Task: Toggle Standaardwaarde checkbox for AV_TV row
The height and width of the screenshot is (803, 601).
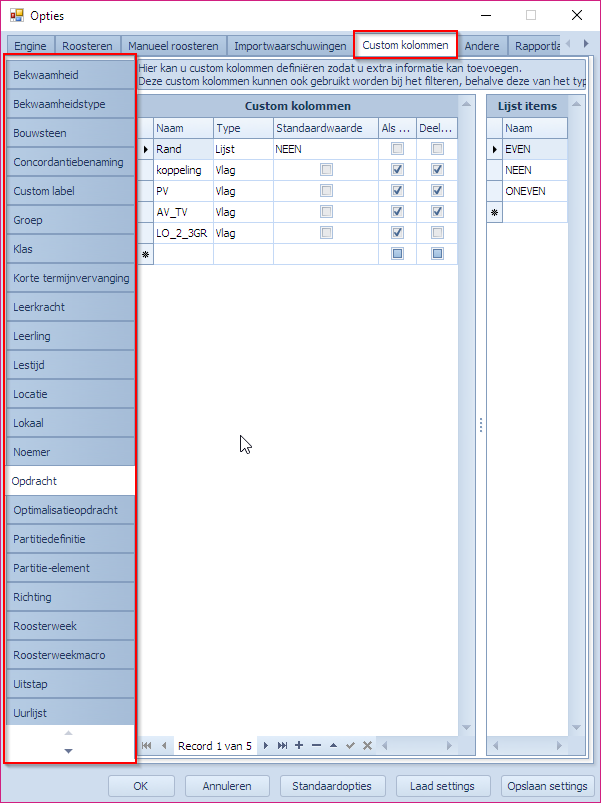Action: tap(326, 212)
